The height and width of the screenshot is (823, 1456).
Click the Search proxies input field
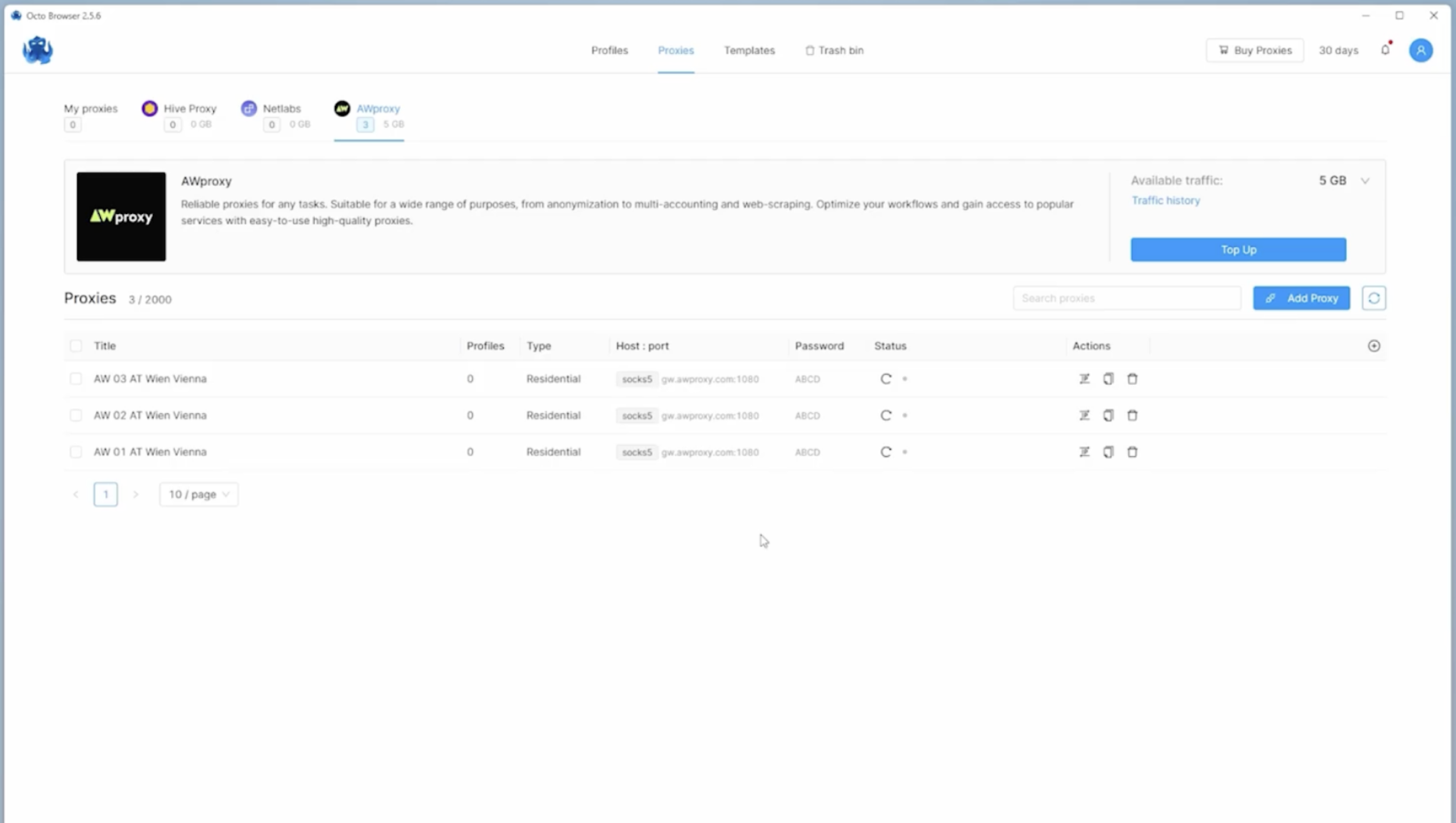[x=1126, y=298]
